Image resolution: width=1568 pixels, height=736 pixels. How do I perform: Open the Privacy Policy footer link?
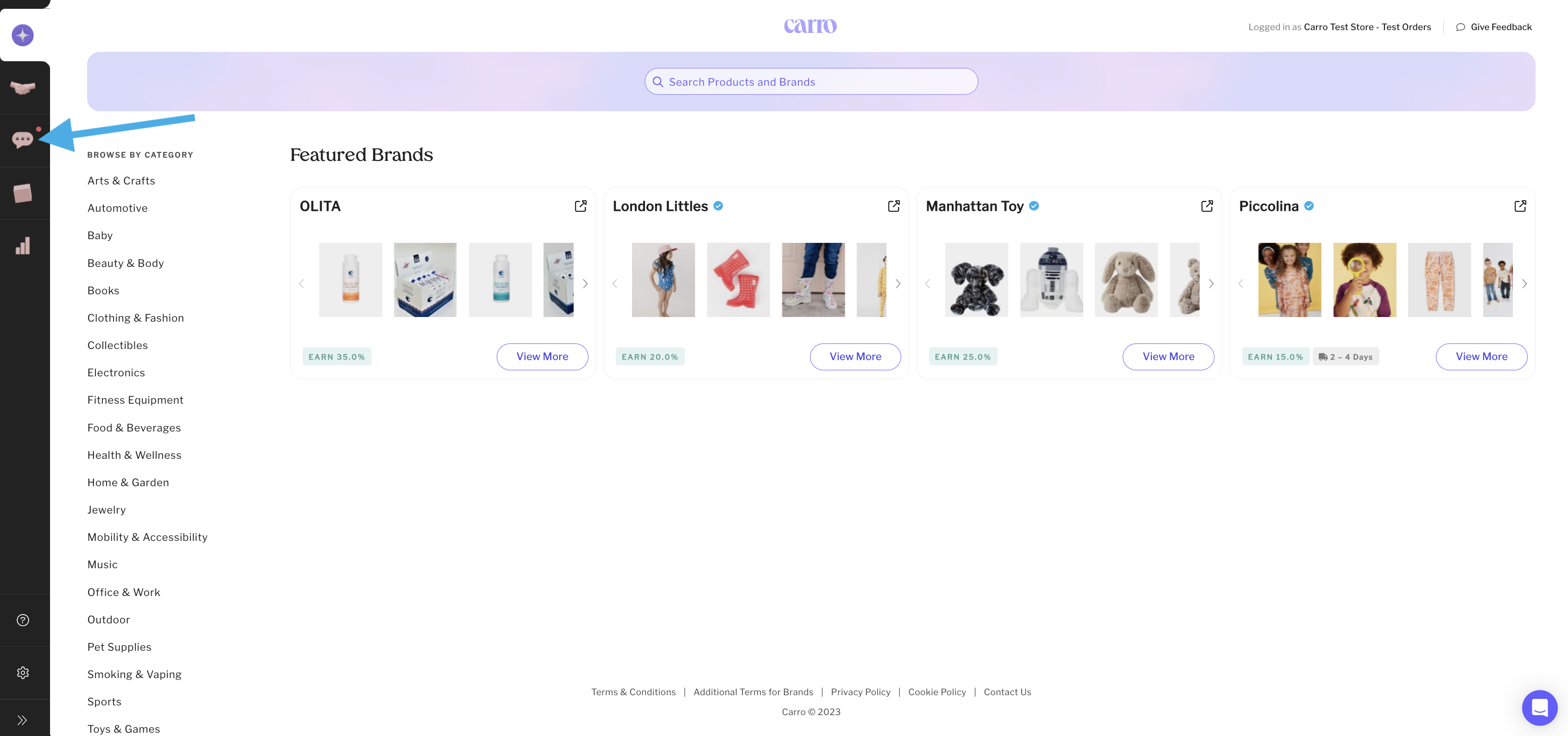click(x=860, y=692)
